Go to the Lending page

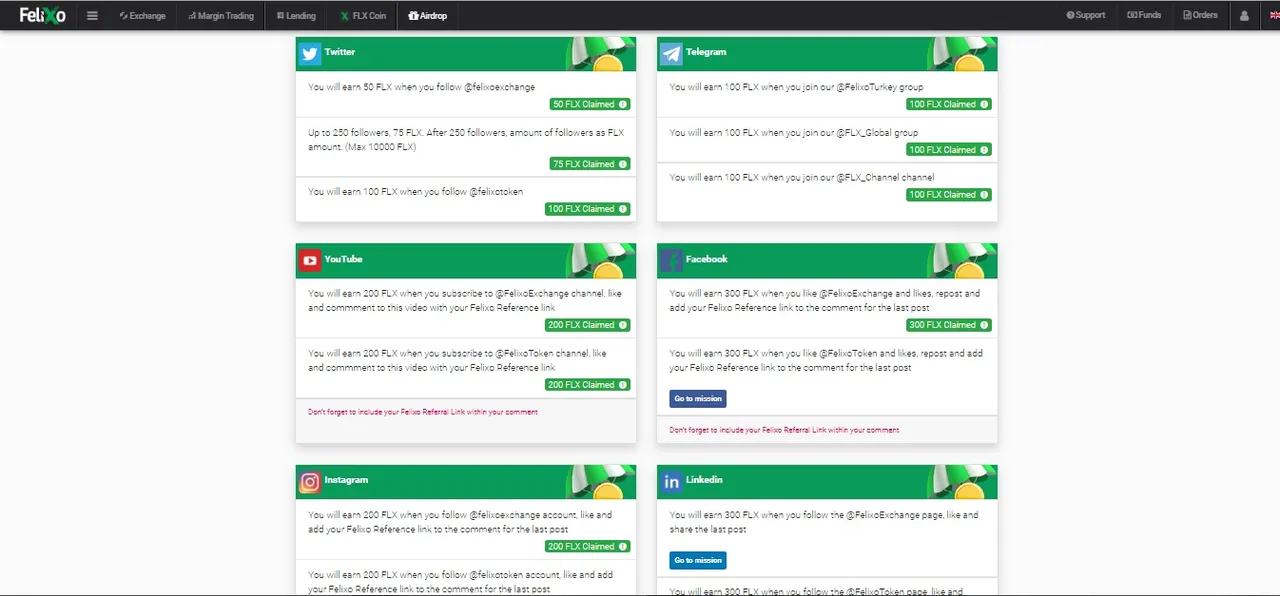point(296,16)
